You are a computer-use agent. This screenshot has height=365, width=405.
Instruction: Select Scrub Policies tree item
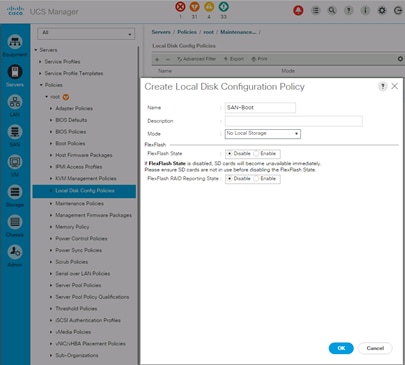tap(72, 262)
